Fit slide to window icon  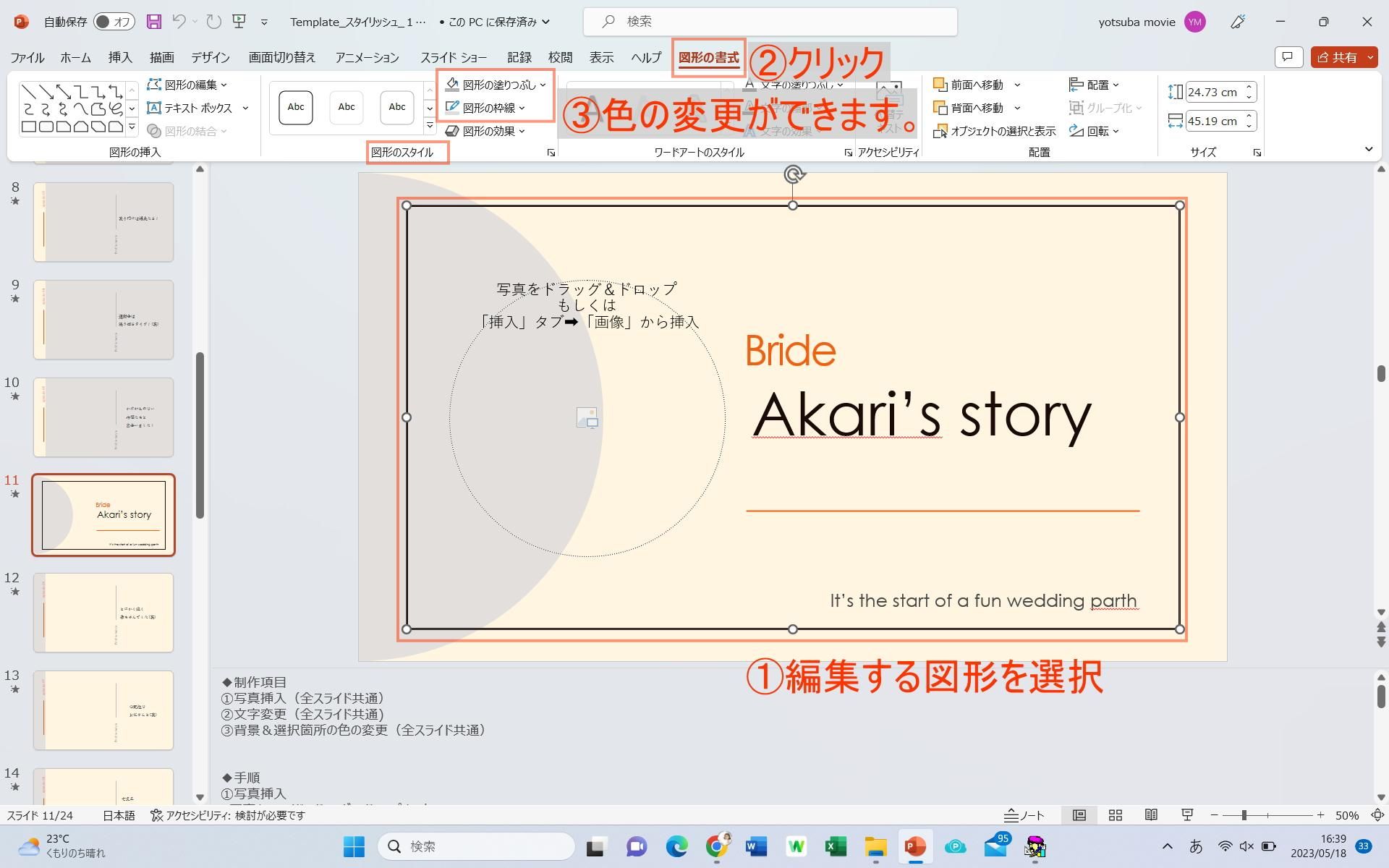click(1377, 815)
